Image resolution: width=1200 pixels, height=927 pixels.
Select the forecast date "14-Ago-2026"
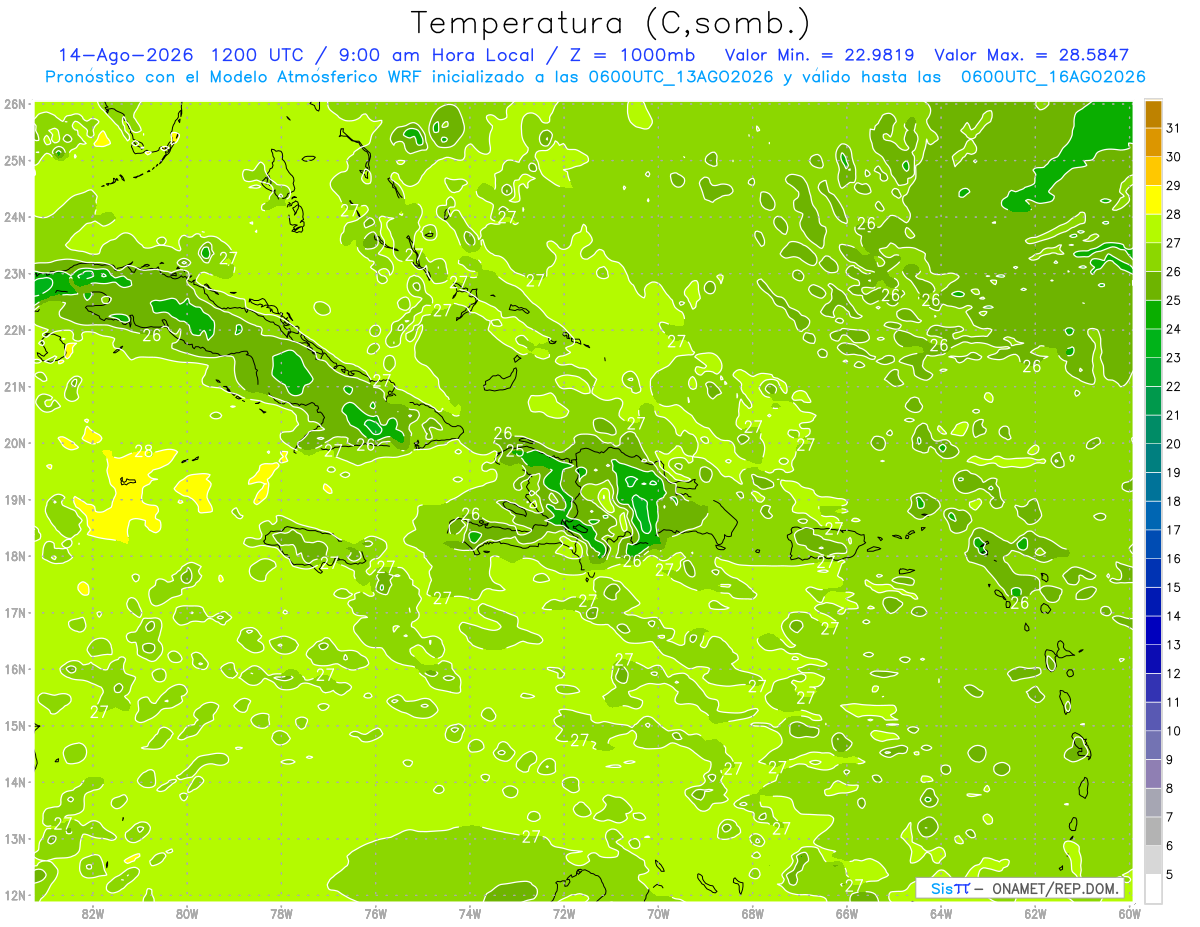pos(127,55)
